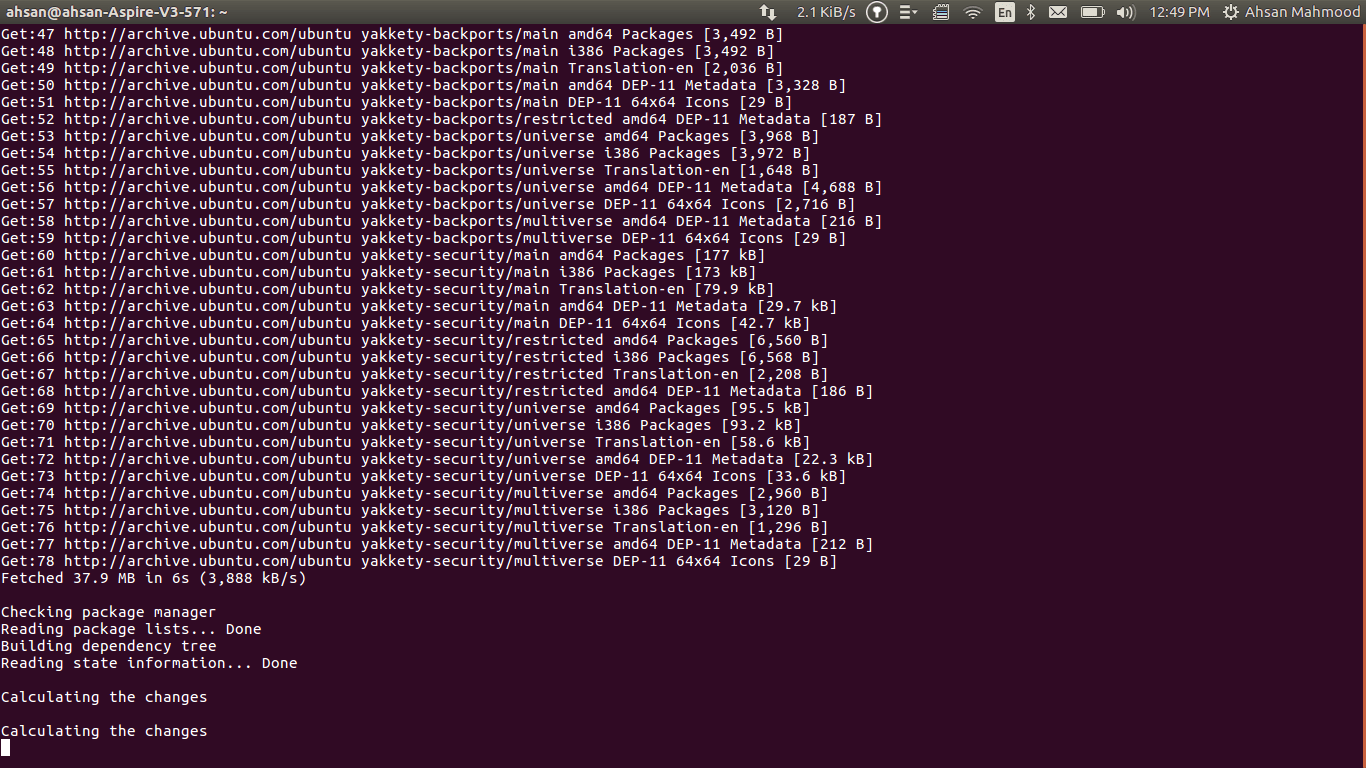1366x768 pixels.
Task: Click the Get:51 DEP-11 64x64 Icons line
Action: click(x=397, y=102)
